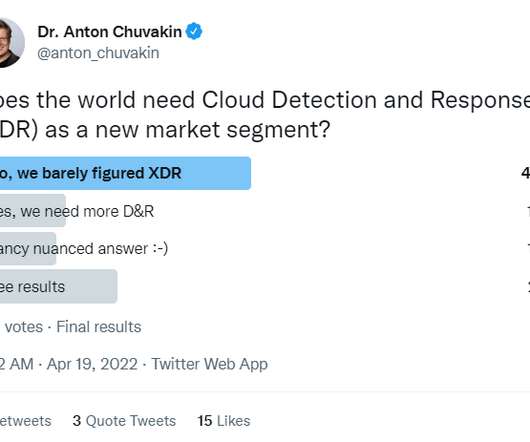Image resolution: width=530 pixels, height=442 pixels.
Task: Open Dr. Anton Chuvakin's profile picture
Action: pyautogui.click(x=10, y=42)
